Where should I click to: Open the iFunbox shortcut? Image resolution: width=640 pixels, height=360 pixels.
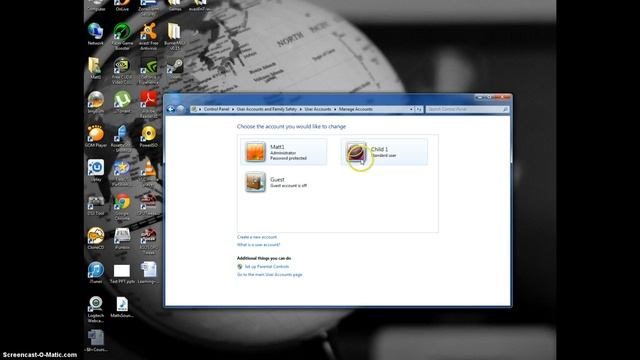click(x=122, y=239)
